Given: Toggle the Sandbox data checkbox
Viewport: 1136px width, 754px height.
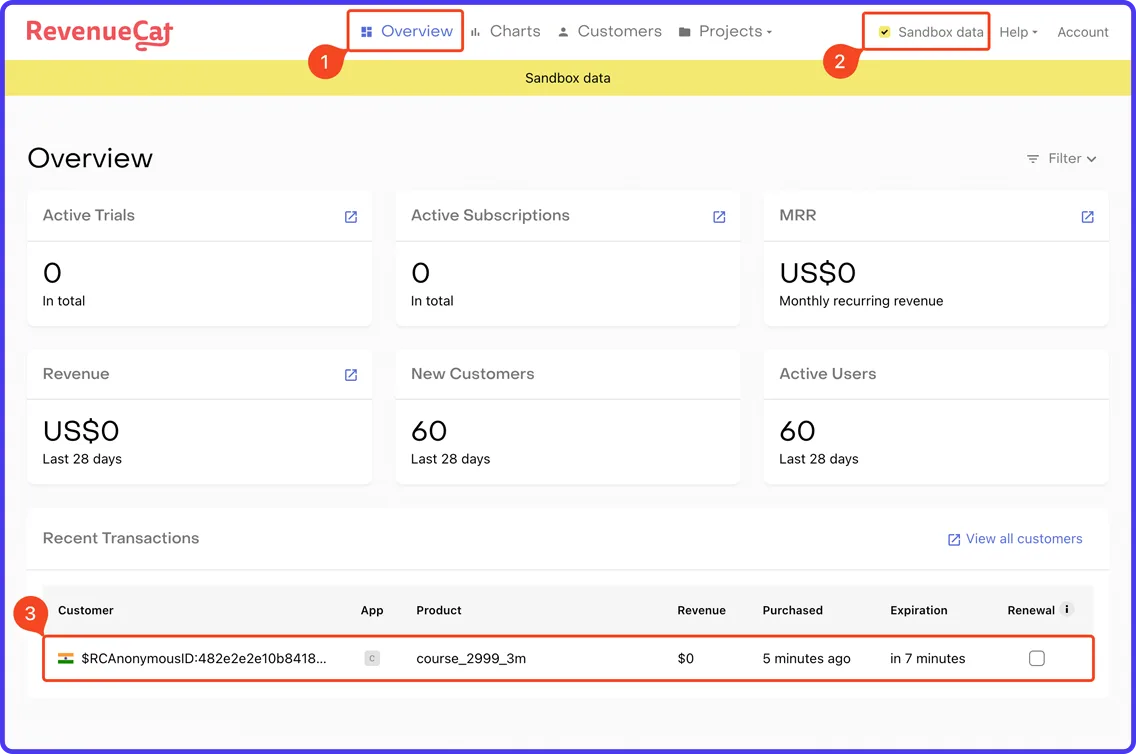Looking at the screenshot, I should pyautogui.click(x=884, y=32).
